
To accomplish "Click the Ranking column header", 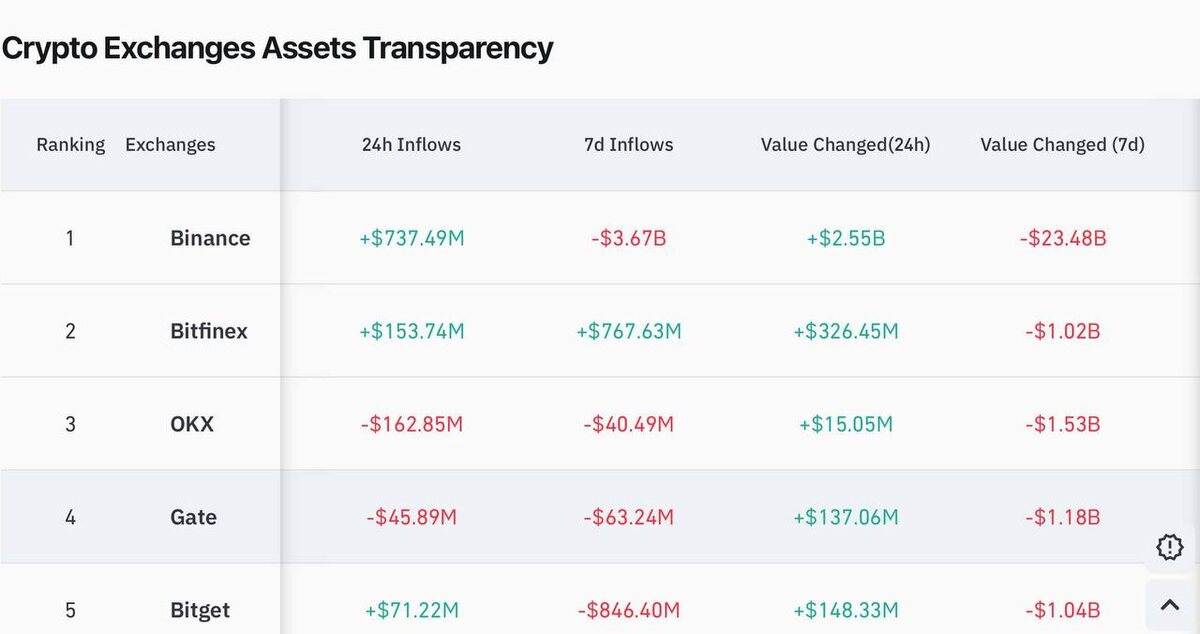I will (x=70, y=144).
